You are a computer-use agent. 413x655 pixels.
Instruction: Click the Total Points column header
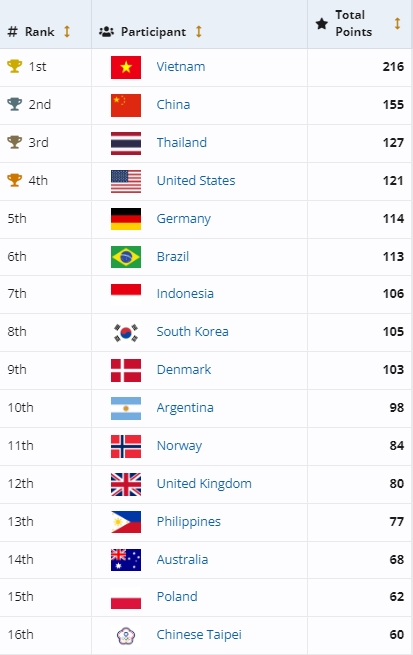click(353, 23)
